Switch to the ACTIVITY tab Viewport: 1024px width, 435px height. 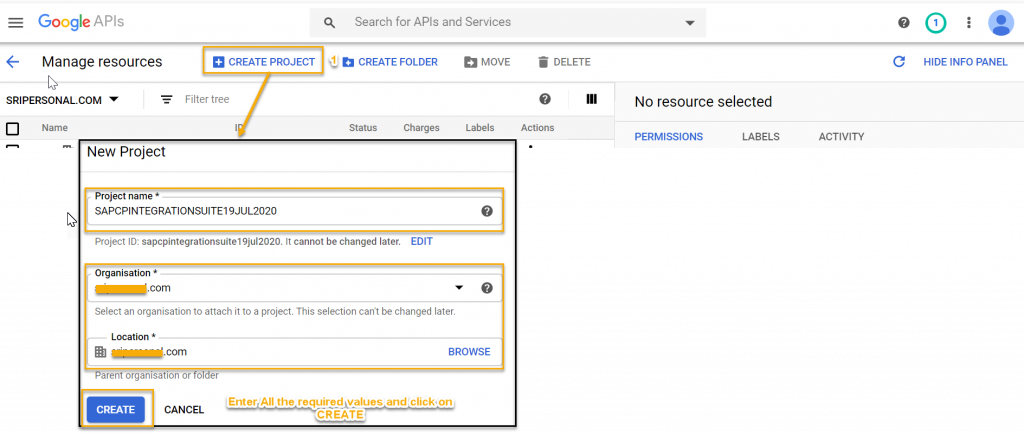click(841, 137)
